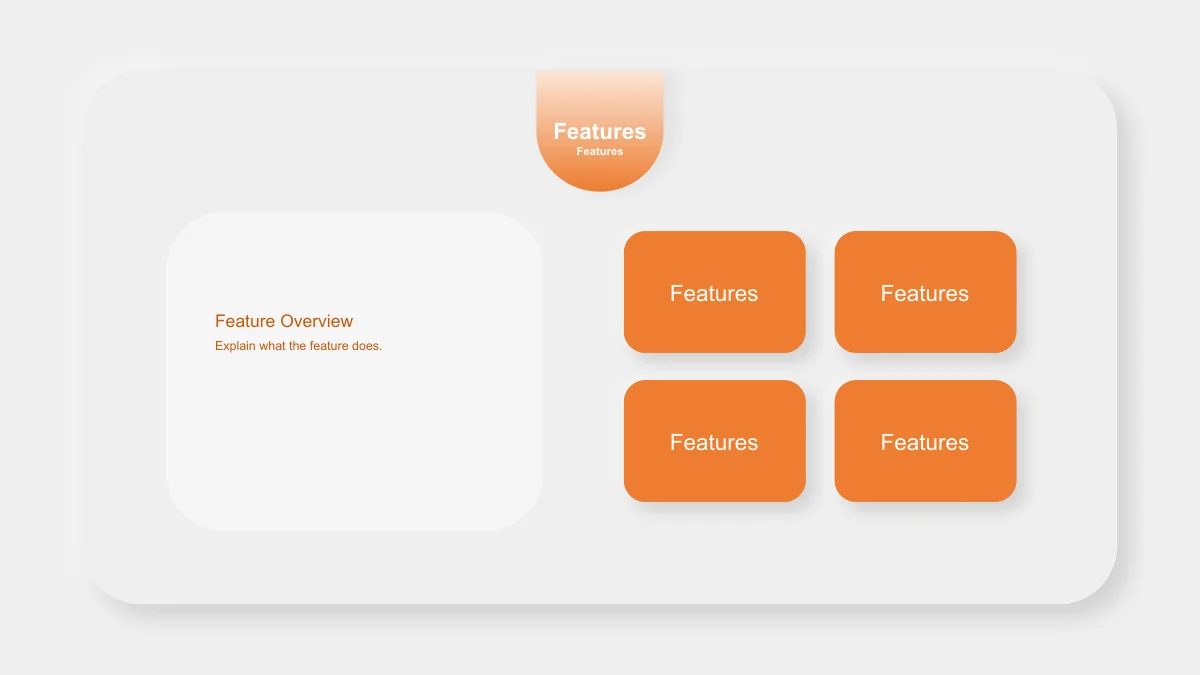Click the top-right orange Features card
The width and height of the screenshot is (1200, 675).
[x=926, y=292]
